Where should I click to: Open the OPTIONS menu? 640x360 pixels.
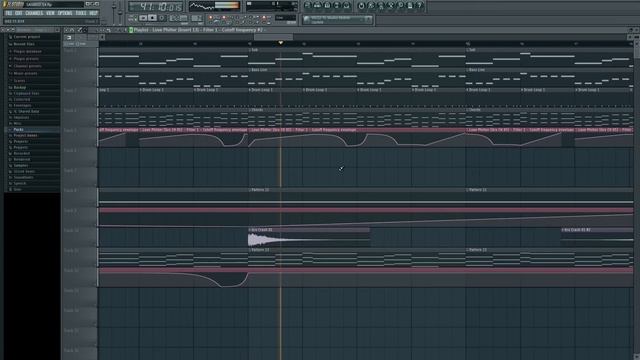[x=65, y=13]
